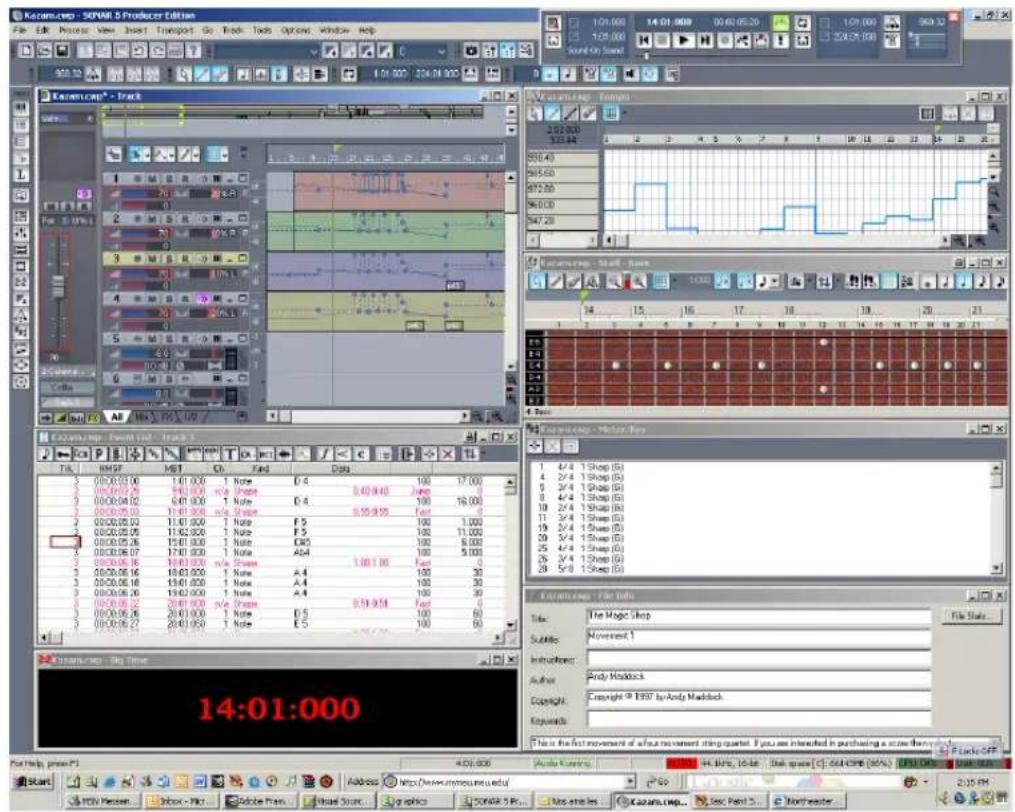
Task: Click the Stop button in transport panel
Action: [x=662, y=41]
